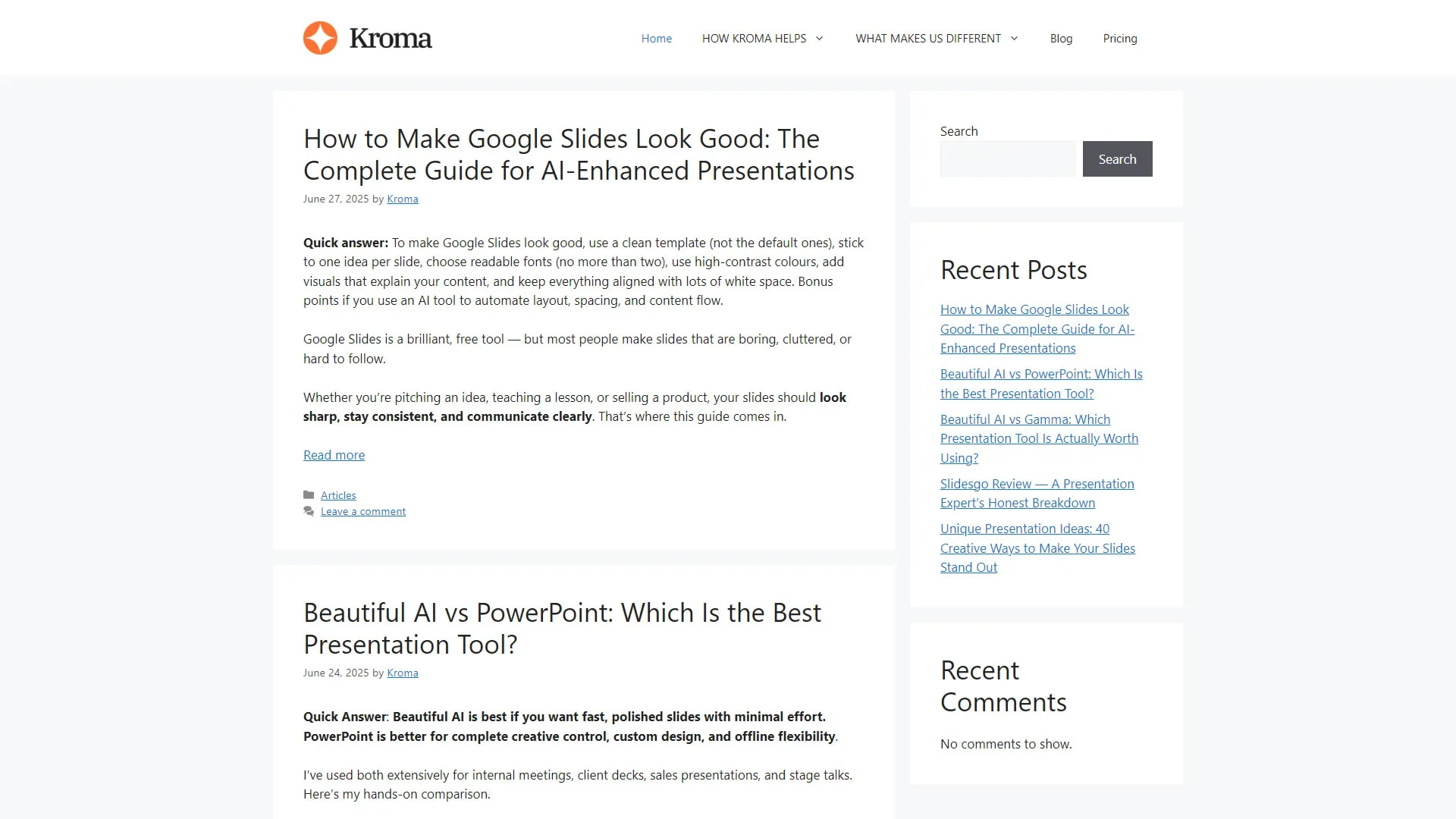Click Kroma author link on June 24 post
1456x819 pixels.
coord(403,673)
